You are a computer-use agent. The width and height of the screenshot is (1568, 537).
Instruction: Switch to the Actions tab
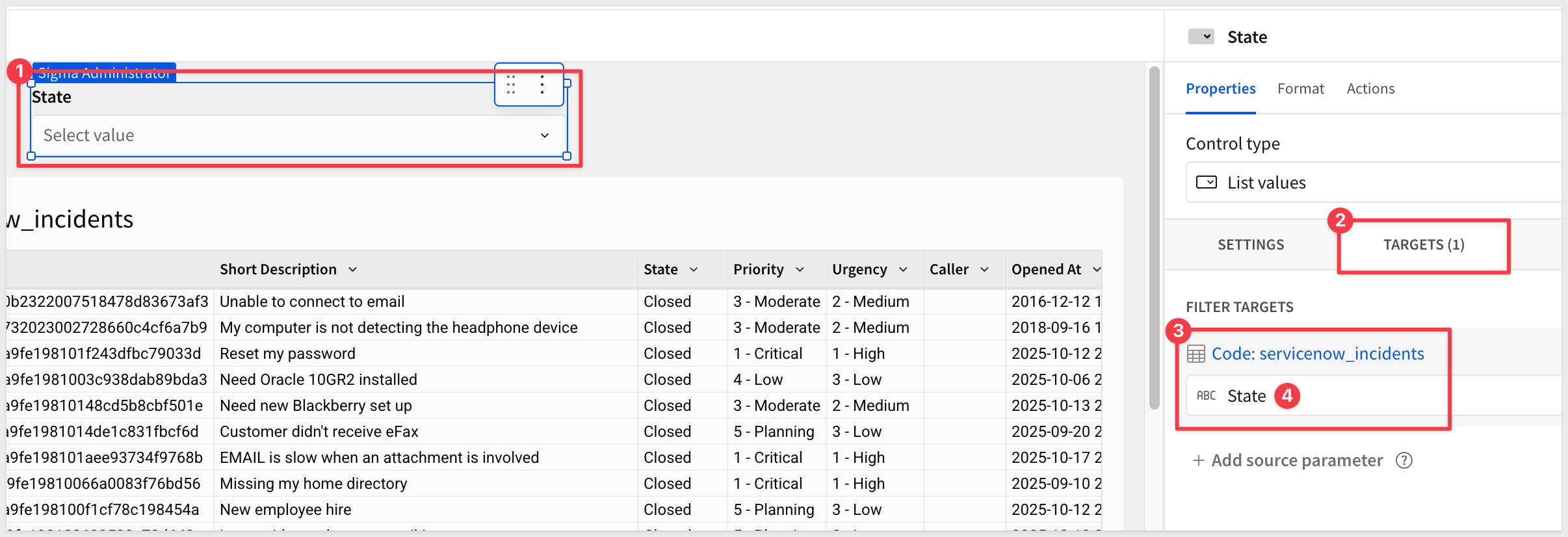coord(1370,89)
